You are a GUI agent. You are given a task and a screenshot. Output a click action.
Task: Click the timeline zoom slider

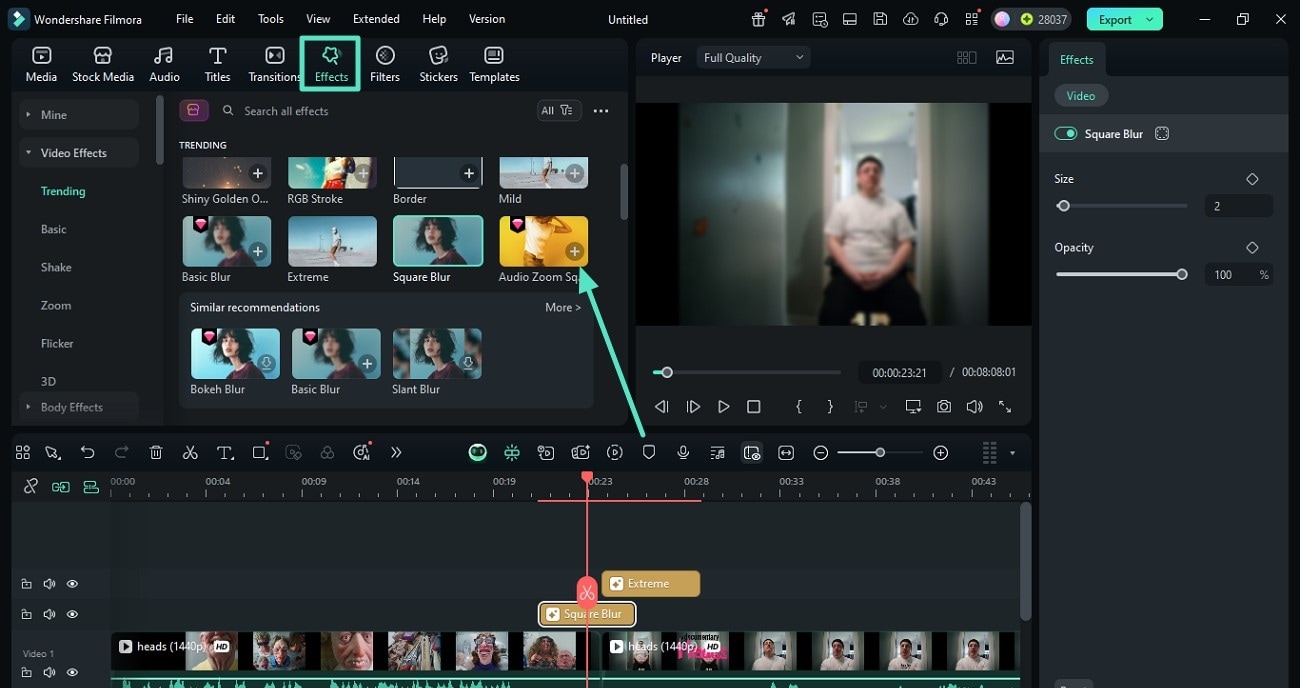(x=880, y=453)
